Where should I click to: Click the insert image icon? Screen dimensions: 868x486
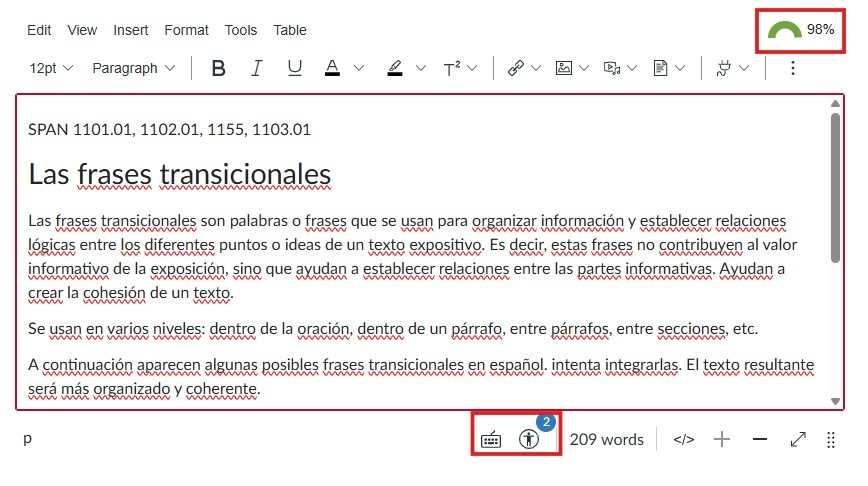564,68
